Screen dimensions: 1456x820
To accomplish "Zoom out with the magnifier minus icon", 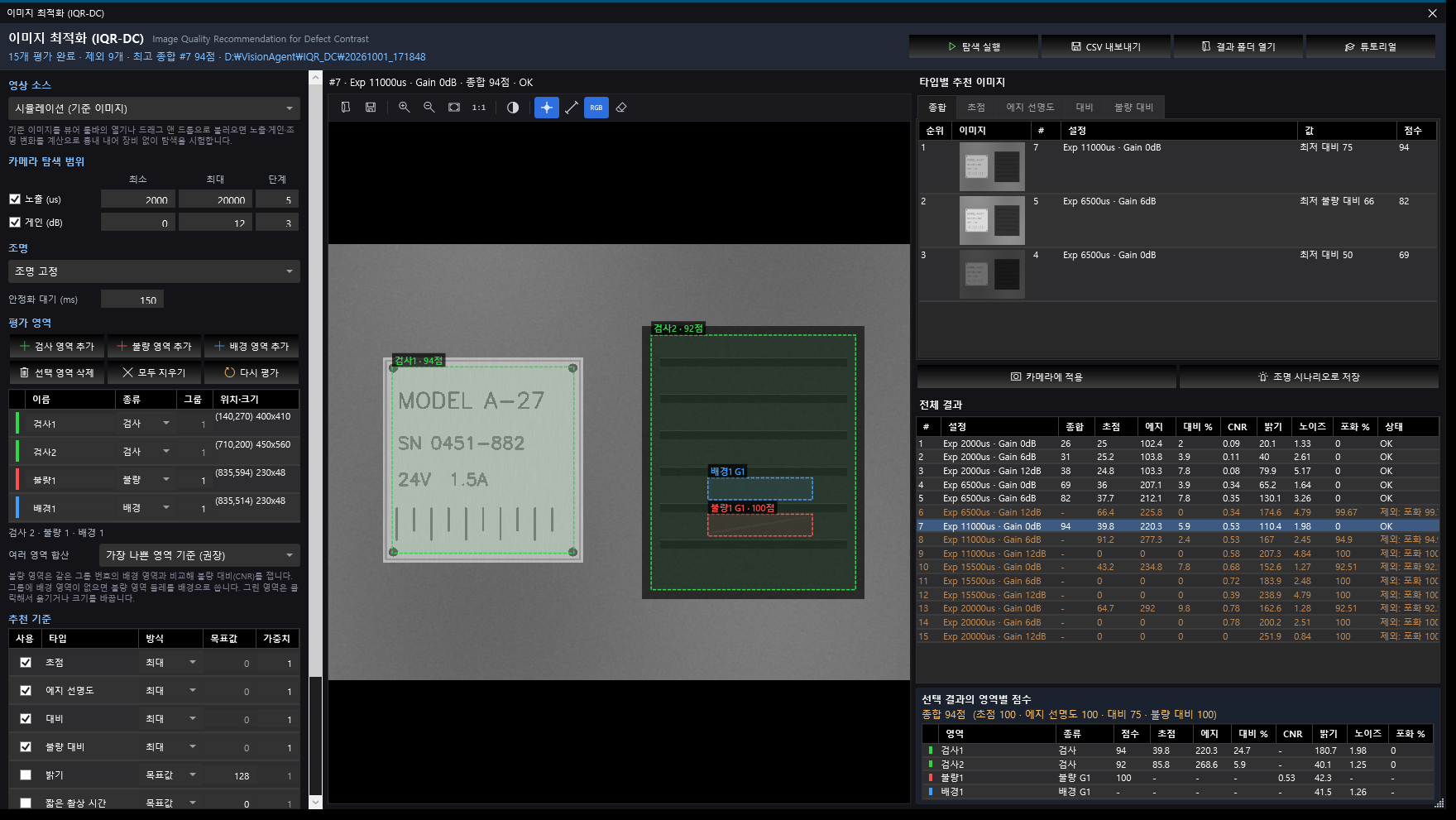I will tap(429, 108).
